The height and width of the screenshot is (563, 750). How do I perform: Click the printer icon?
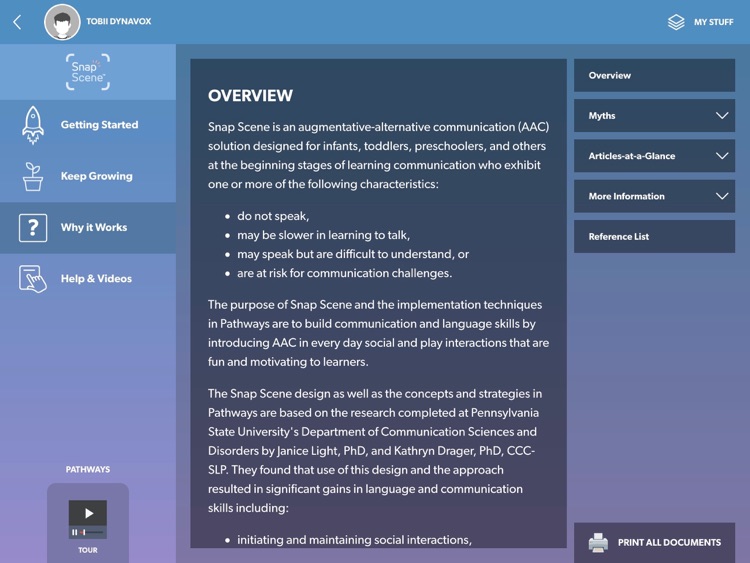(x=598, y=542)
